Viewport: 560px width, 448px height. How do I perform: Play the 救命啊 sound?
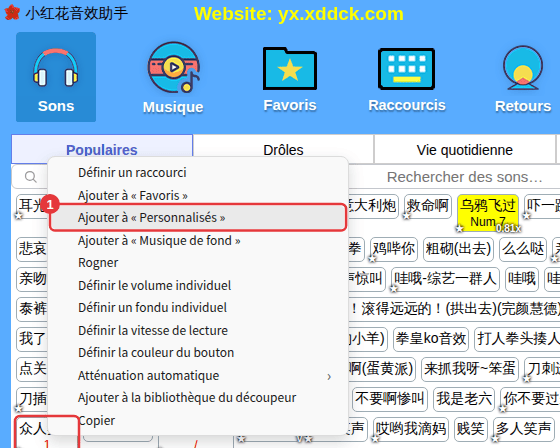[428, 206]
